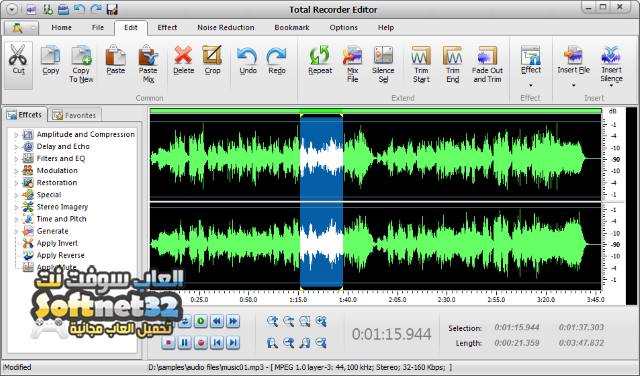The image size is (640, 376).
Task: Delete the selection with the red X
Action: coord(183,60)
